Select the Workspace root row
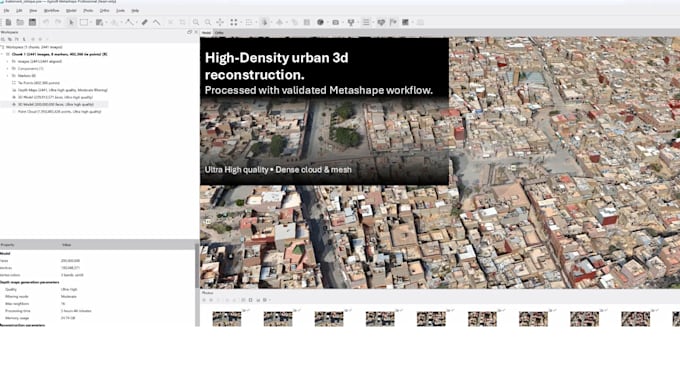Image resolution: width=680 pixels, height=383 pixels. click(33, 47)
